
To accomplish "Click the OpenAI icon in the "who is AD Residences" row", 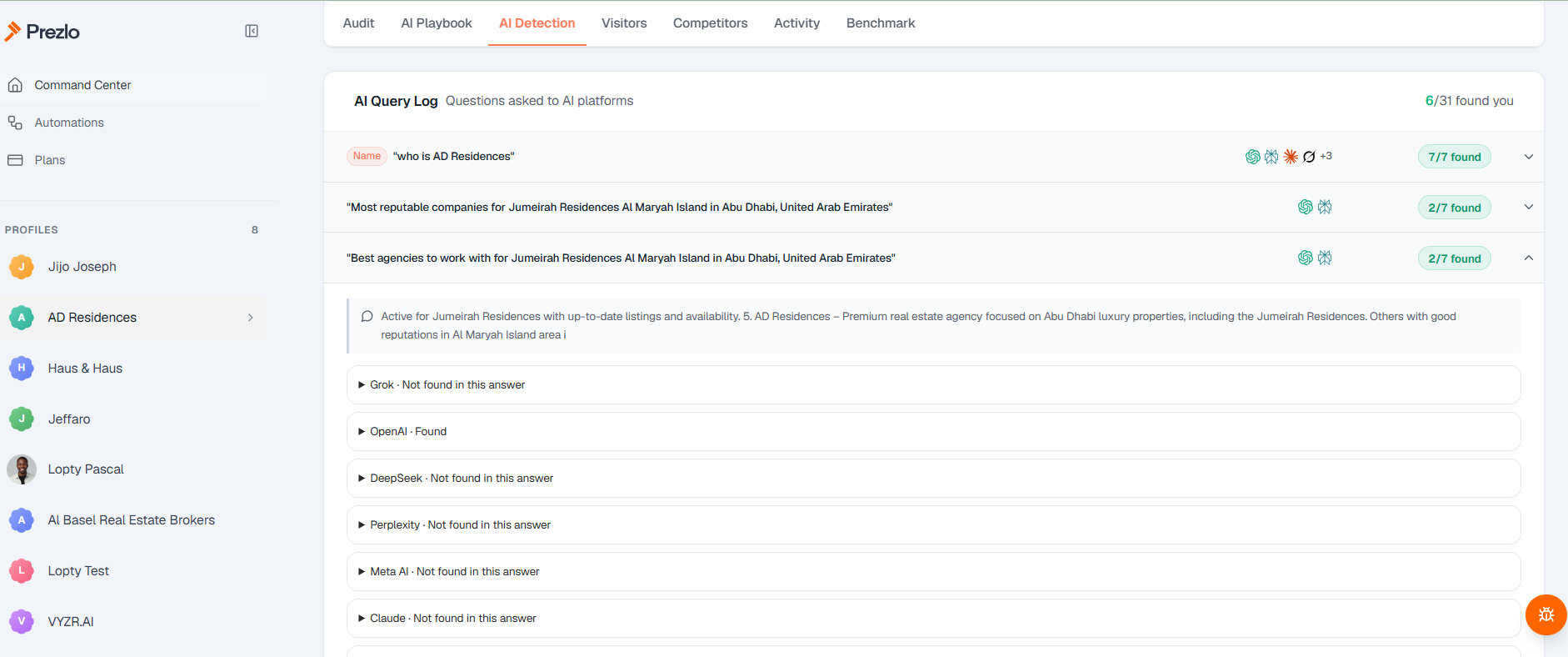I will pyautogui.click(x=1253, y=157).
